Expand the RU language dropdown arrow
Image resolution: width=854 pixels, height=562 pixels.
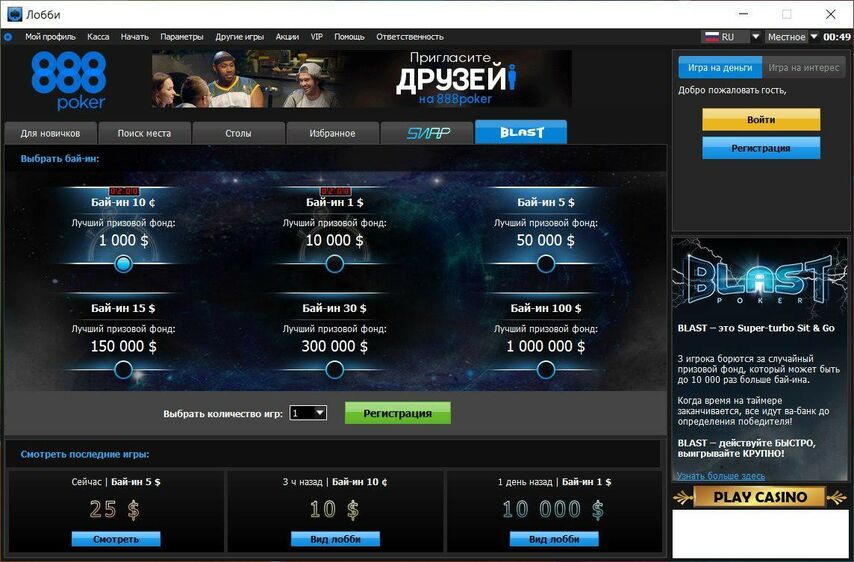(755, 36)
